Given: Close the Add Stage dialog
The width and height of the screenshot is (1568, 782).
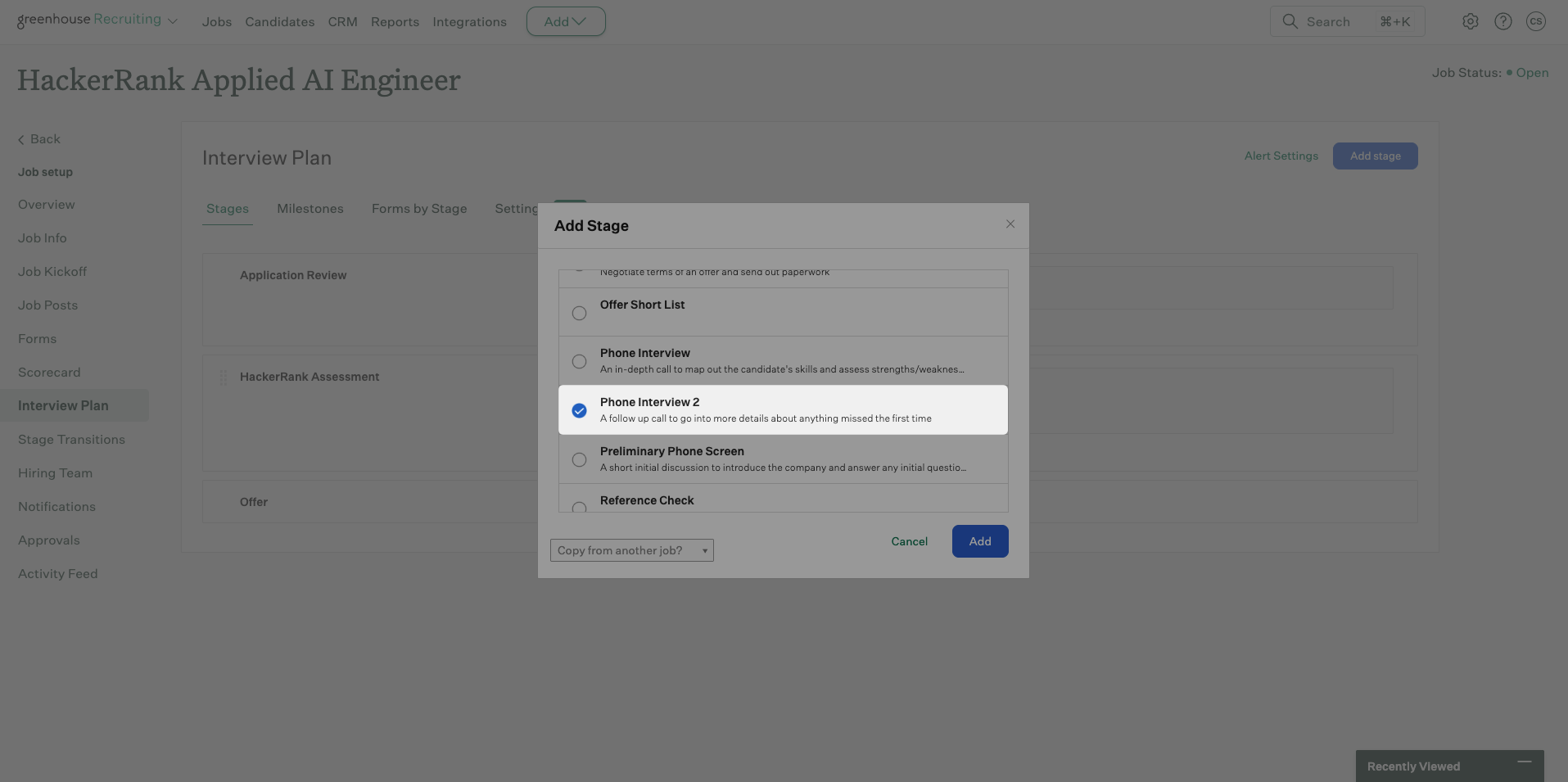Looking at the screenshot, I should pos(1010,224).
